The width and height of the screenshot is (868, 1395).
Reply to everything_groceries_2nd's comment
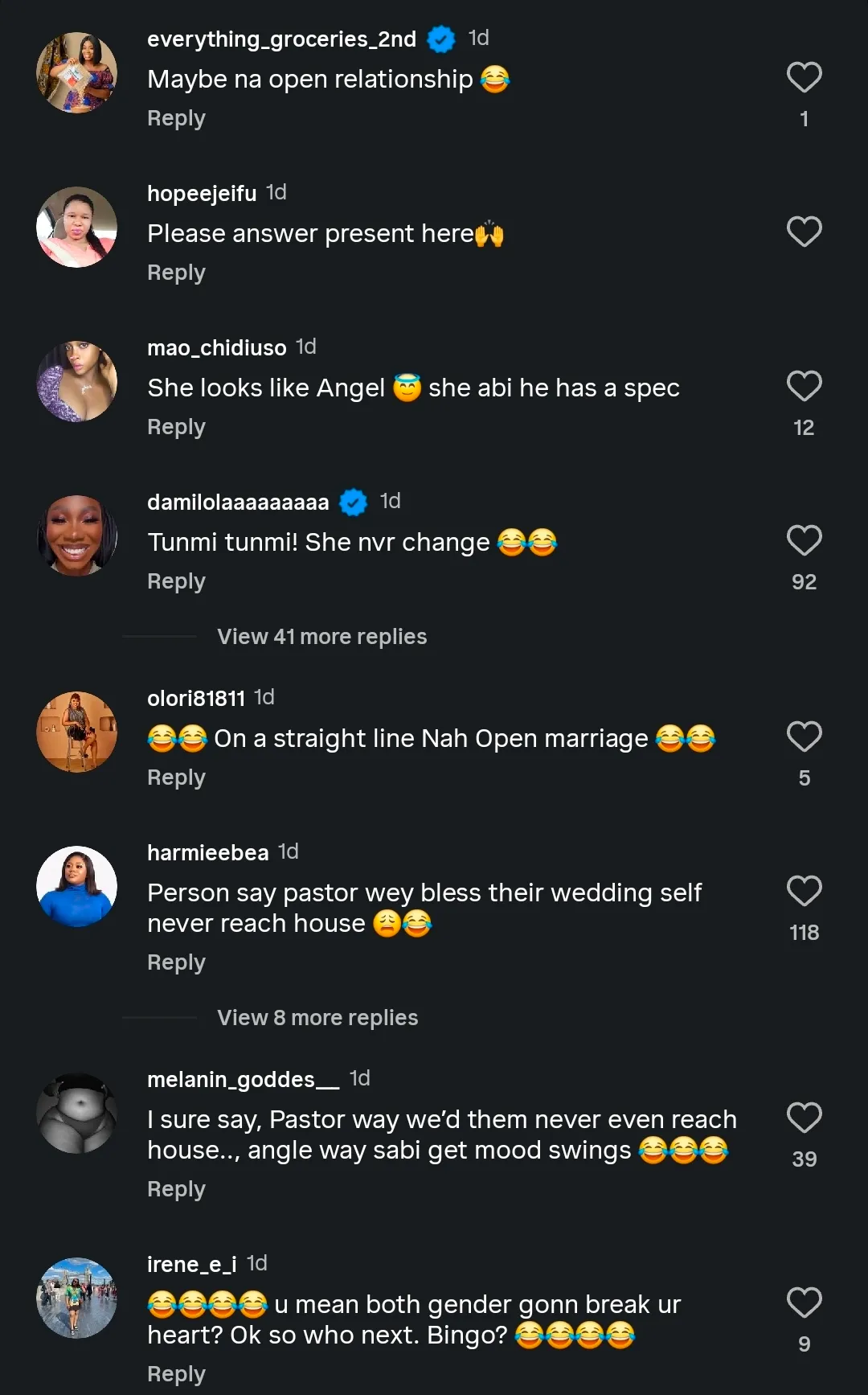click(176, 118)
